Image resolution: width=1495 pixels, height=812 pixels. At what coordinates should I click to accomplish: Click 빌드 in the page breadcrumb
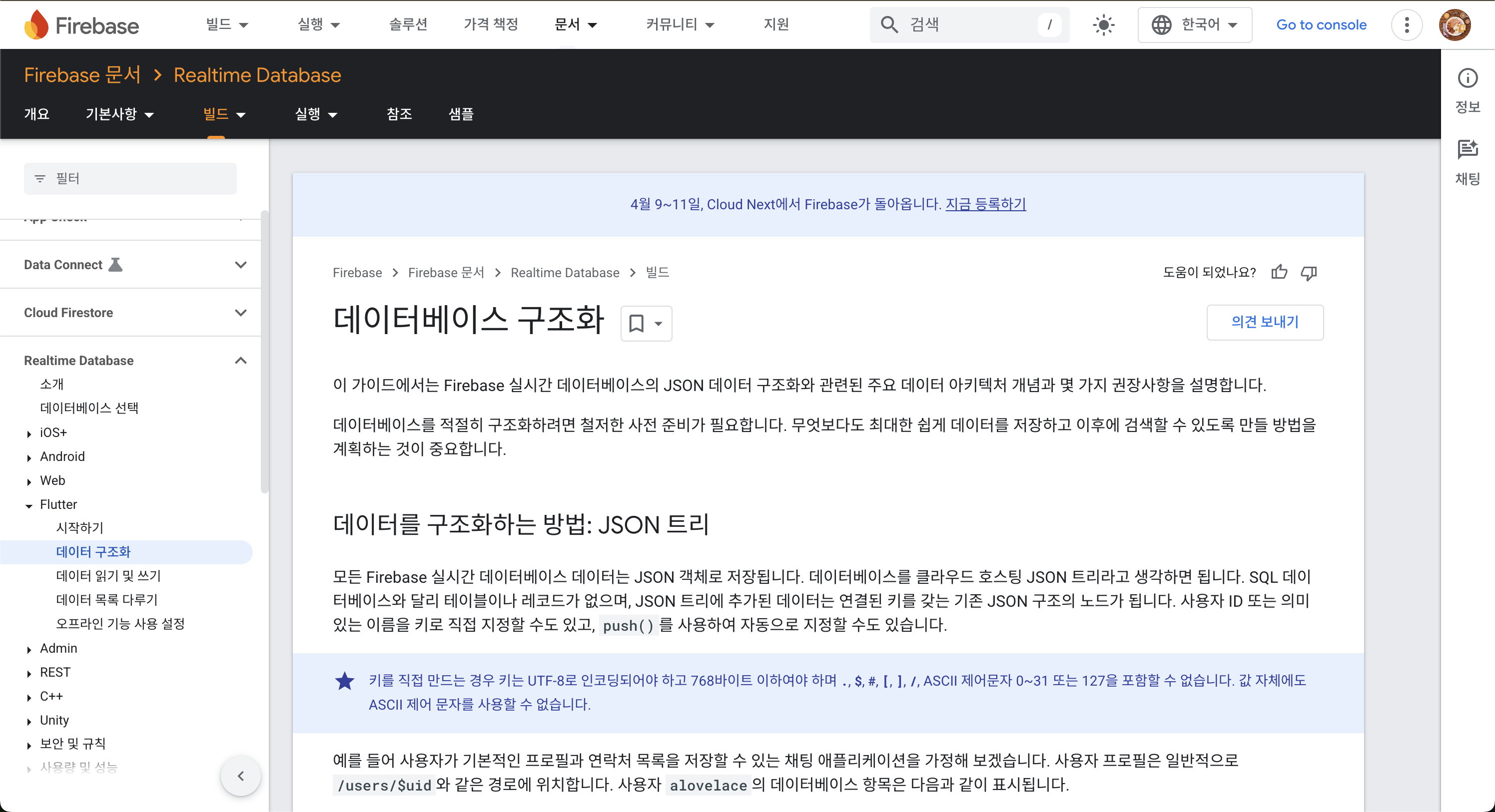point(657,273)
